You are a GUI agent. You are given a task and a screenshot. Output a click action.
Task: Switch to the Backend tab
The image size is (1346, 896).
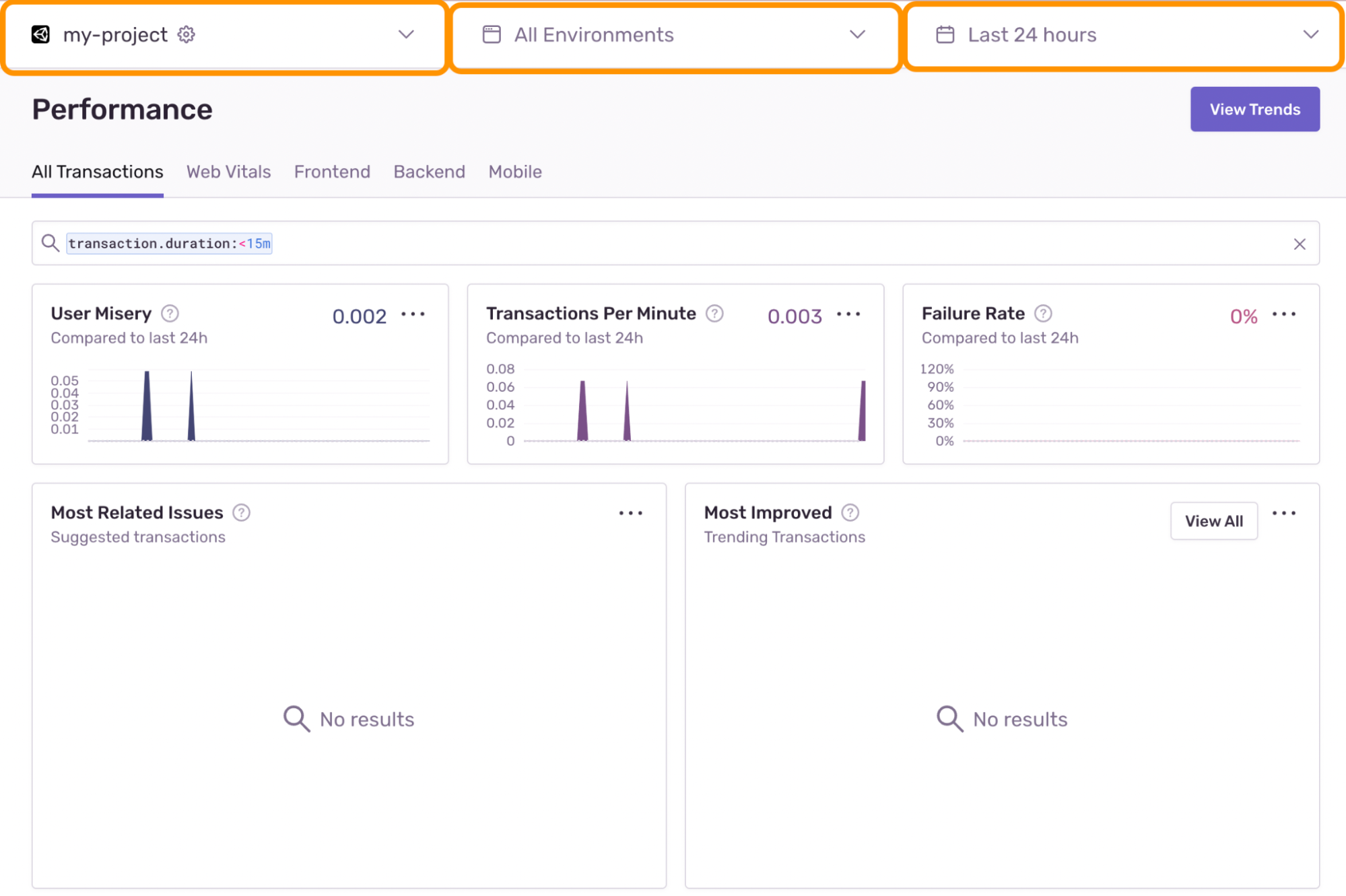coord(429,172)
